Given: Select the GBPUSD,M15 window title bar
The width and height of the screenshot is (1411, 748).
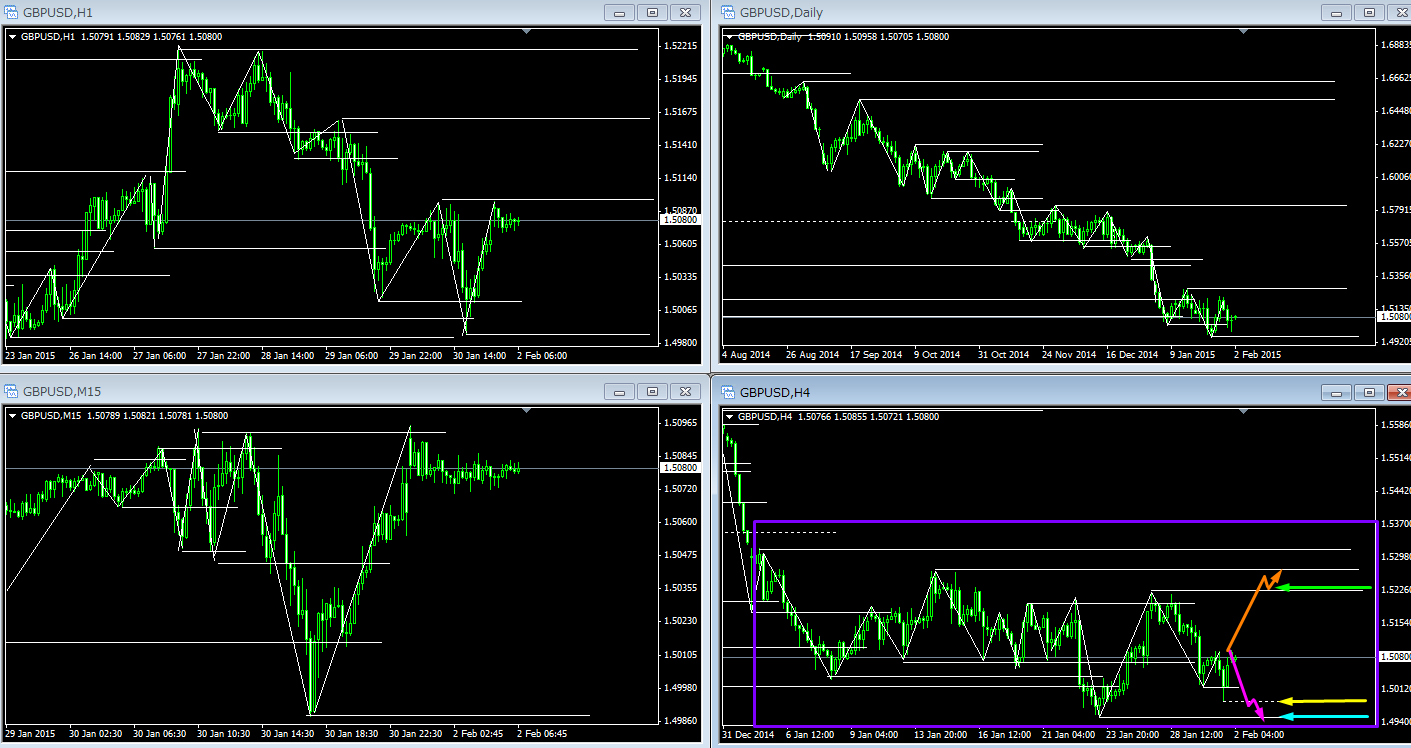Looking at the screenshot, I should [x=300, y=392].
